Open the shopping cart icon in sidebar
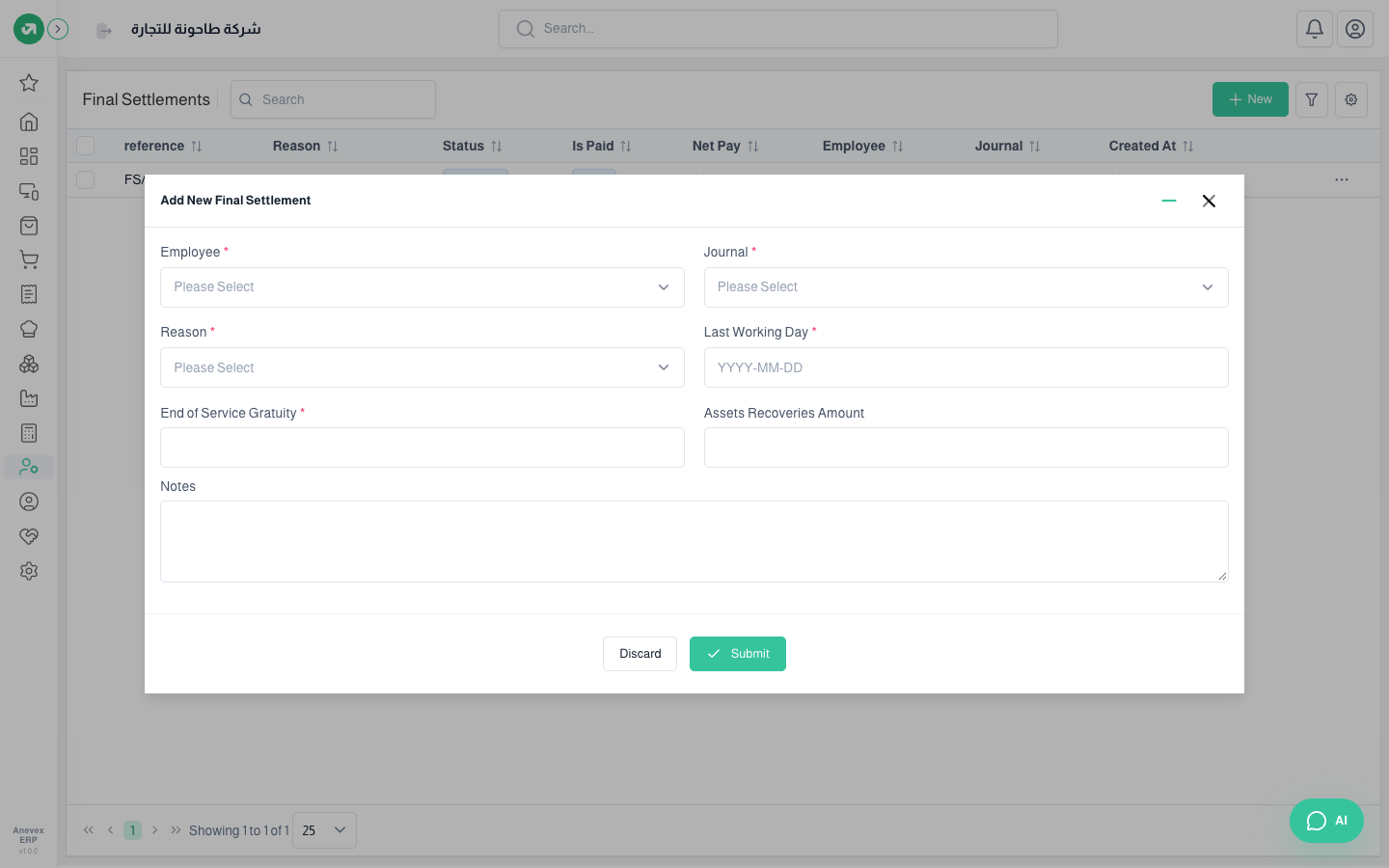This screenshot has height=868, width=1389. click(x=29, y=259)
